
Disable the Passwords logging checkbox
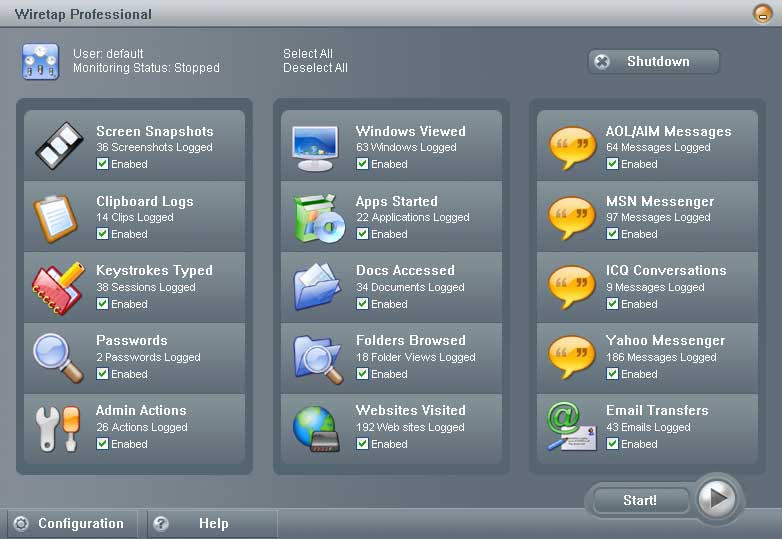click(102, 373)
